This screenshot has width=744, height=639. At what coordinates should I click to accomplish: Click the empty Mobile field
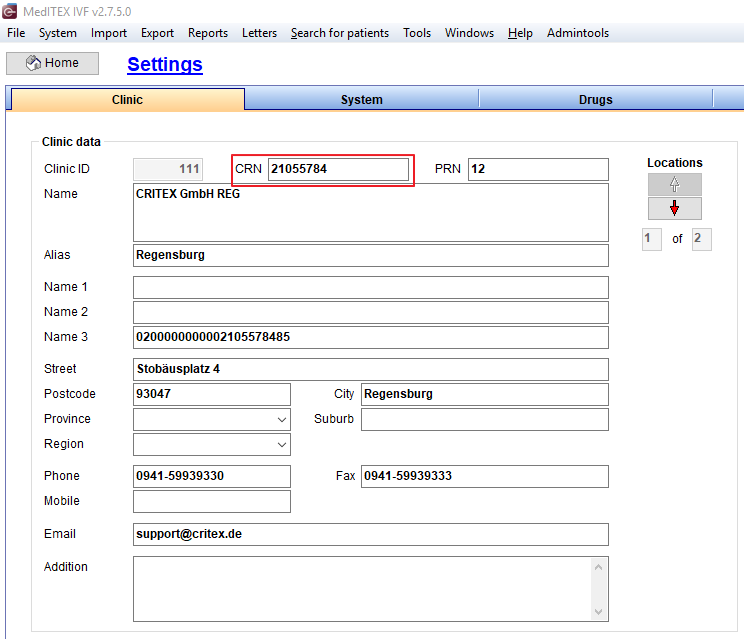[212, 501]
